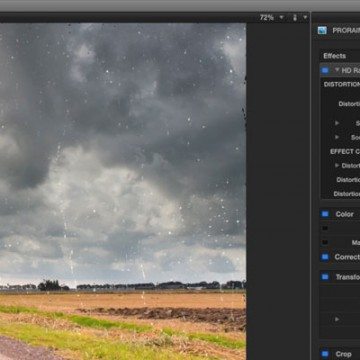Toggle the Color section checkbox

coord(325,214)
